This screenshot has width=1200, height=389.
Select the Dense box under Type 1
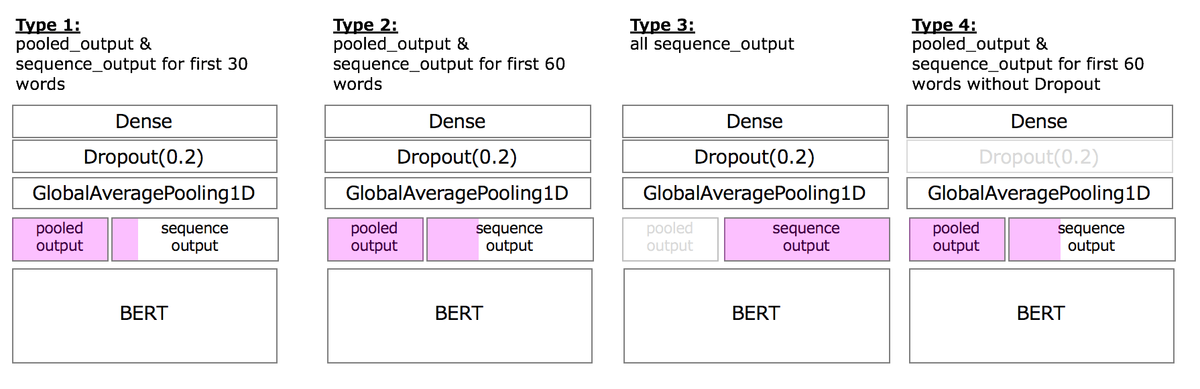pos(144,121)
